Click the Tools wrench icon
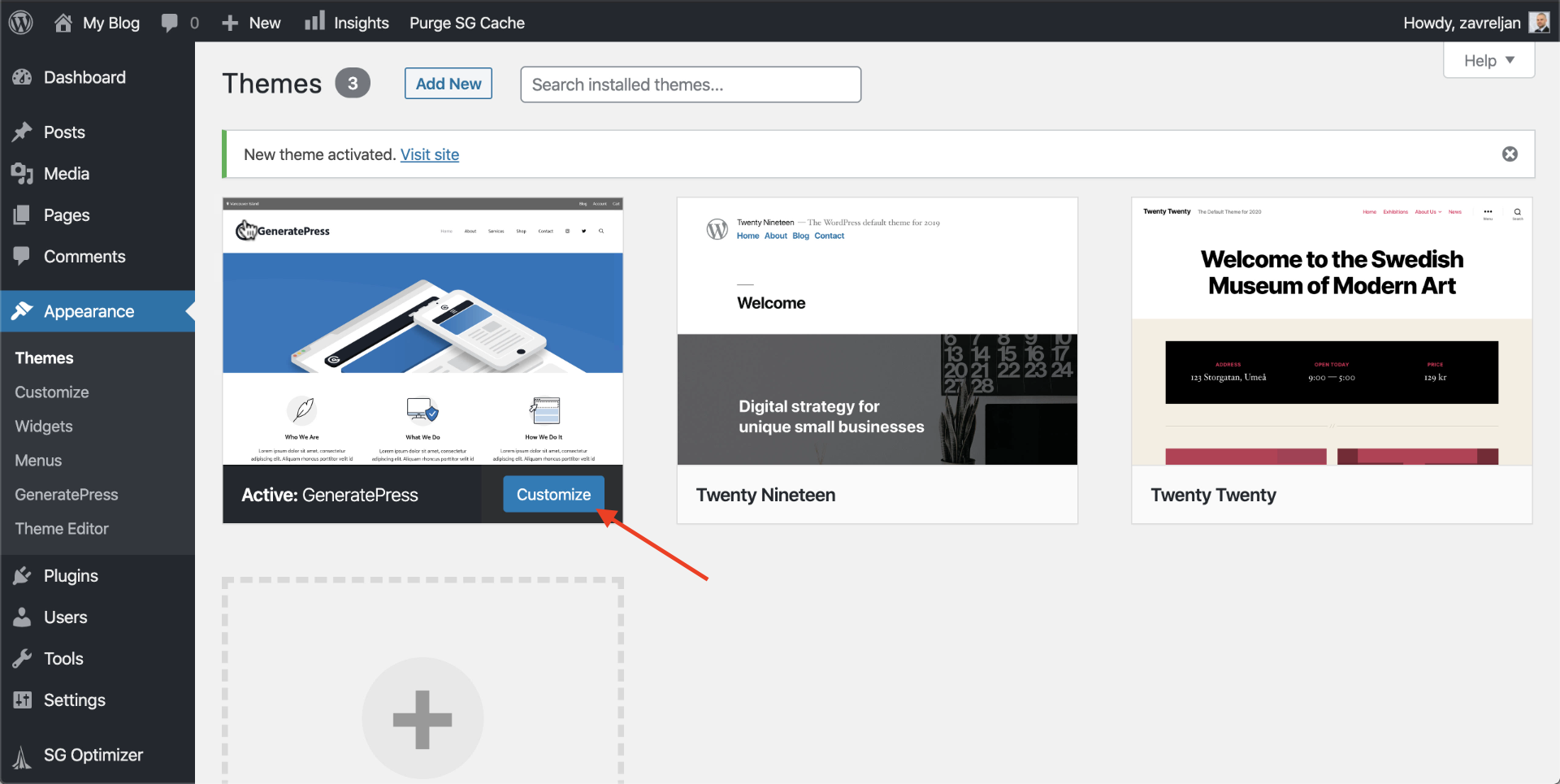This screenshot has width=1560, height=784. 22,658
